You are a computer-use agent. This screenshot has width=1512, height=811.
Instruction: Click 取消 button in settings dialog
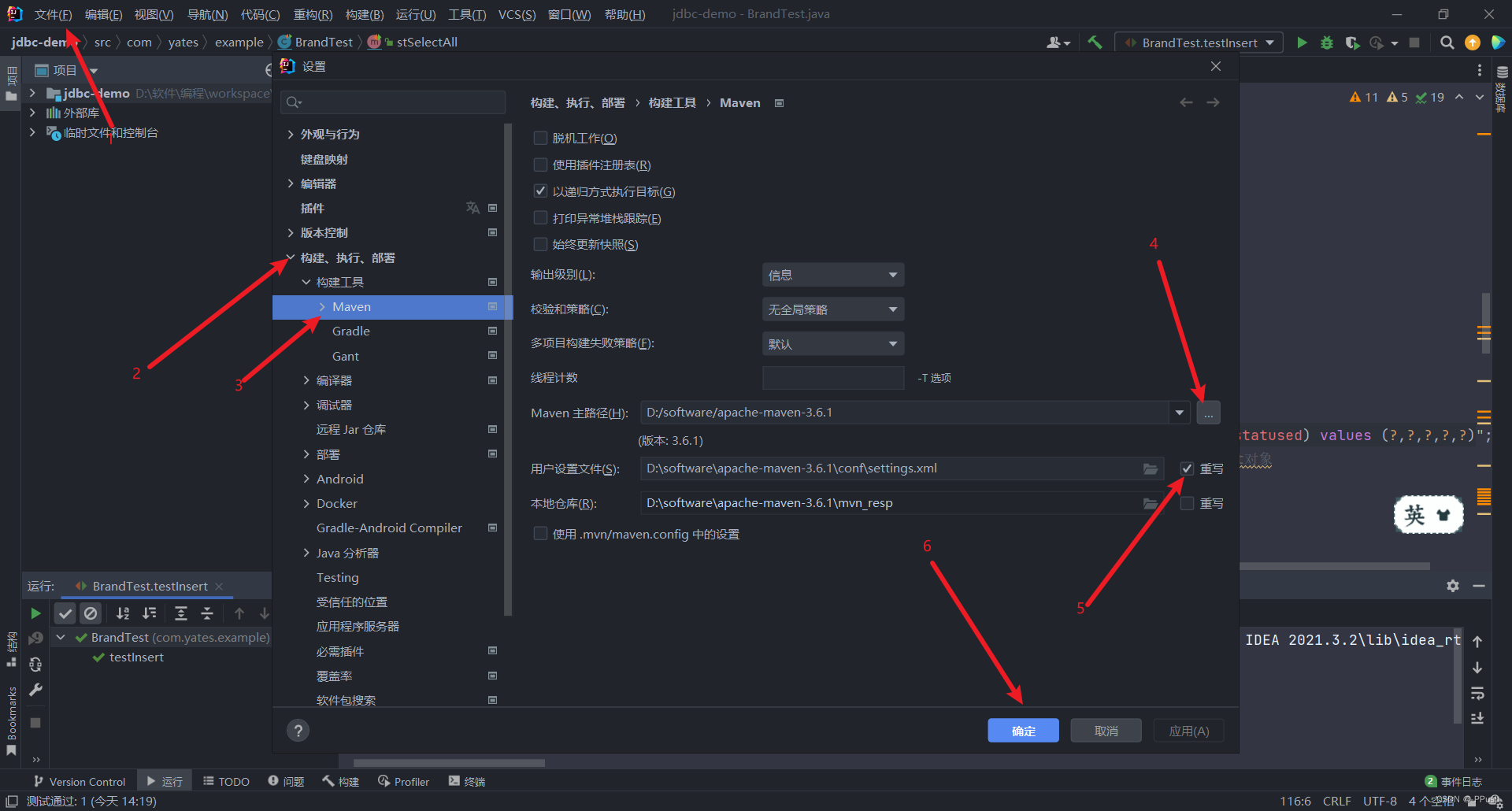(1106, 731)
